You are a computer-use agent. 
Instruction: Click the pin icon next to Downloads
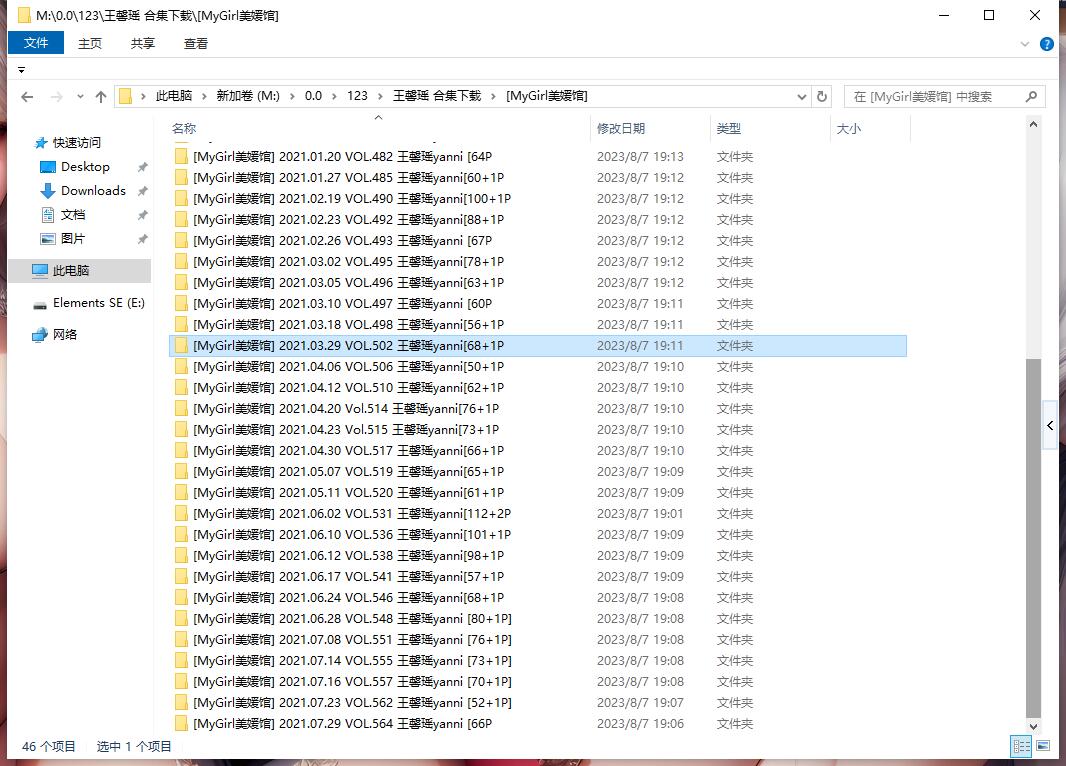pyautogui.click(x=142, y=192)
